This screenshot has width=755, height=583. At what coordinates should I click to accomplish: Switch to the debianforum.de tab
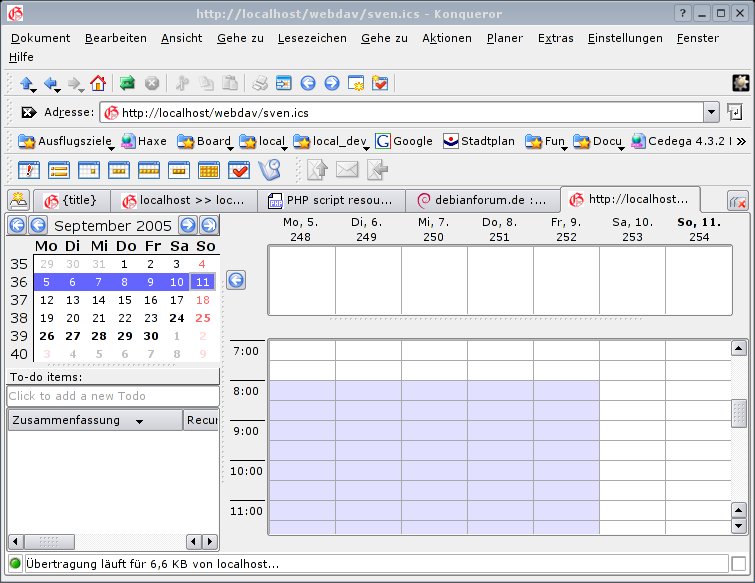click(x=482, y=200)
